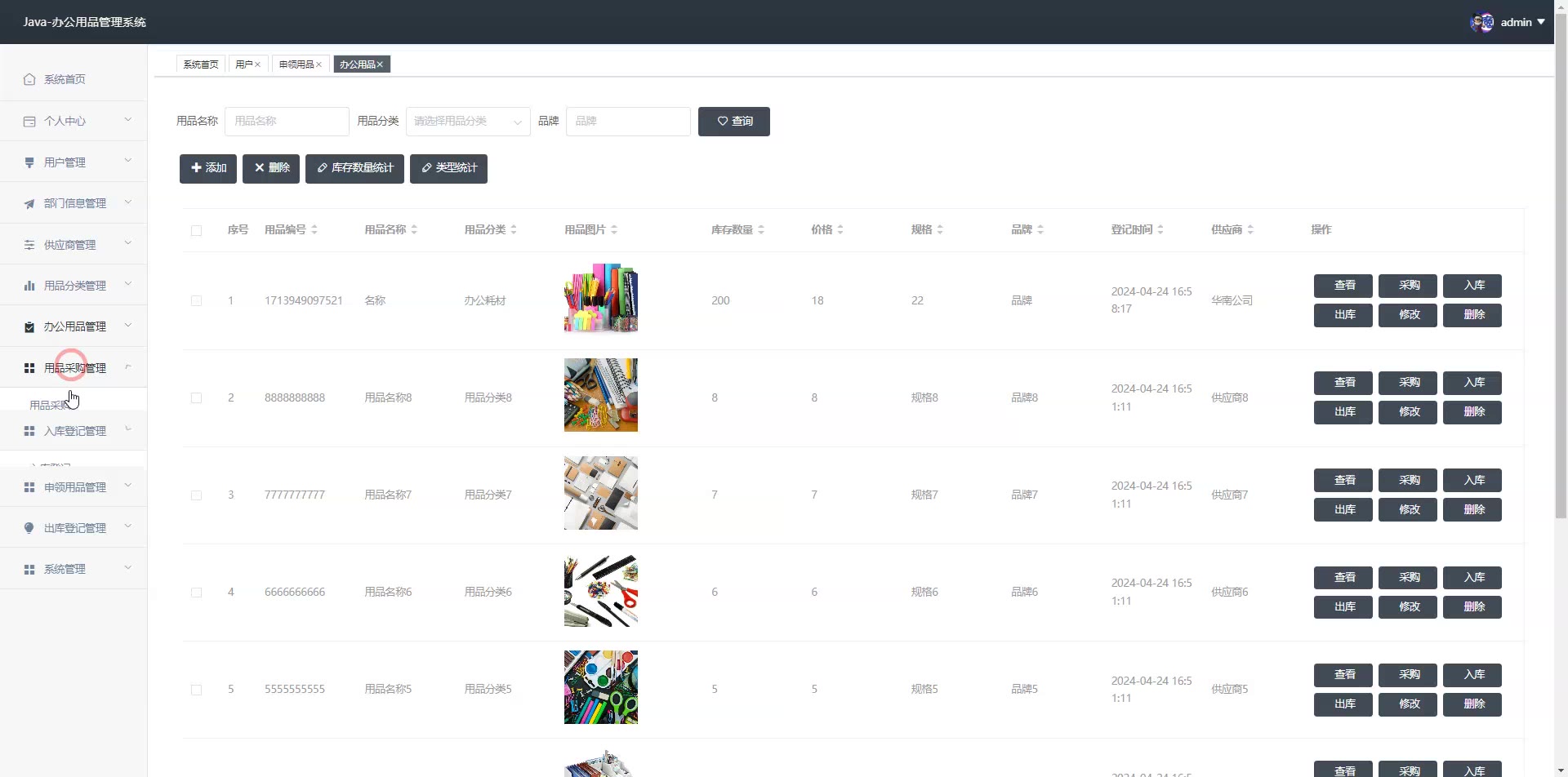
Task: Expand the 部门信息管理 menu chevron
Action: coord(128,202)
